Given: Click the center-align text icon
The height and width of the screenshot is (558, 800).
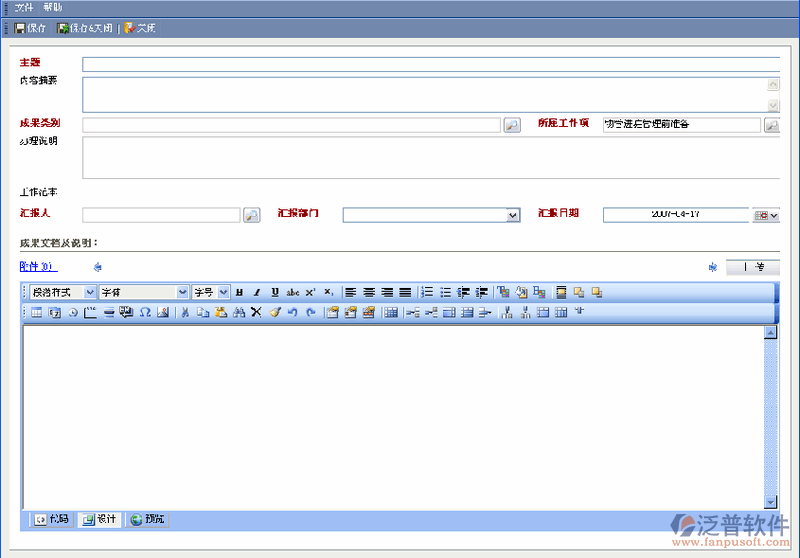Looking at the screenshot, I should click(369, 292).
